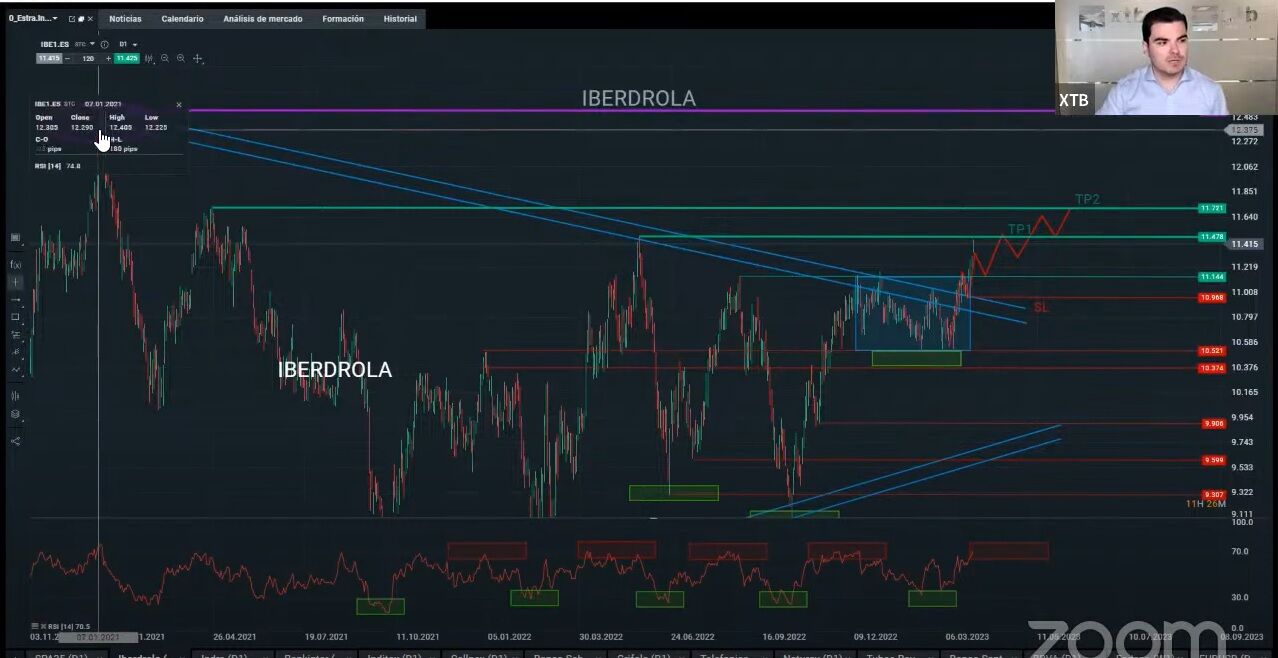The image size is (1278, 658).
Task: Close the 0_Estra.In workspace tab
Action: [x=90, y=18]
